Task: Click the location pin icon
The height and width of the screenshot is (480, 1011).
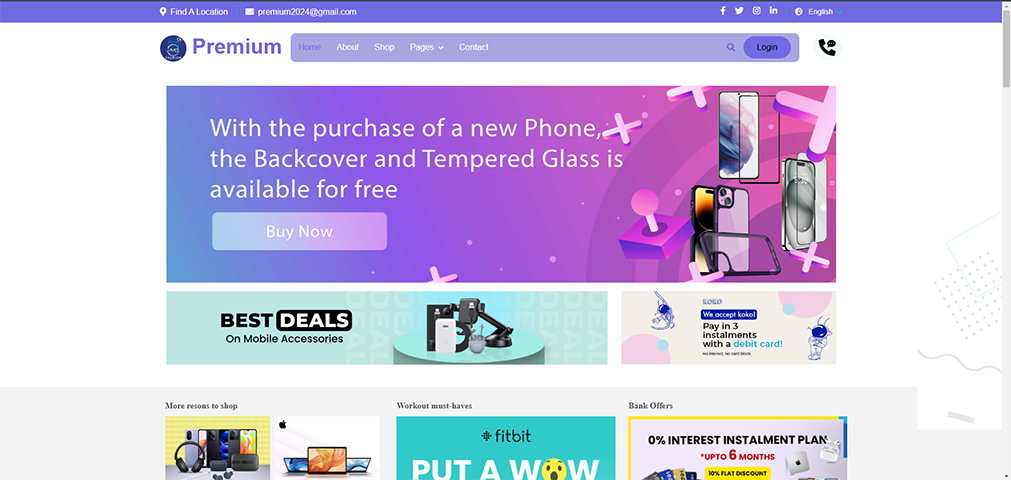Action: click(163, 12)
